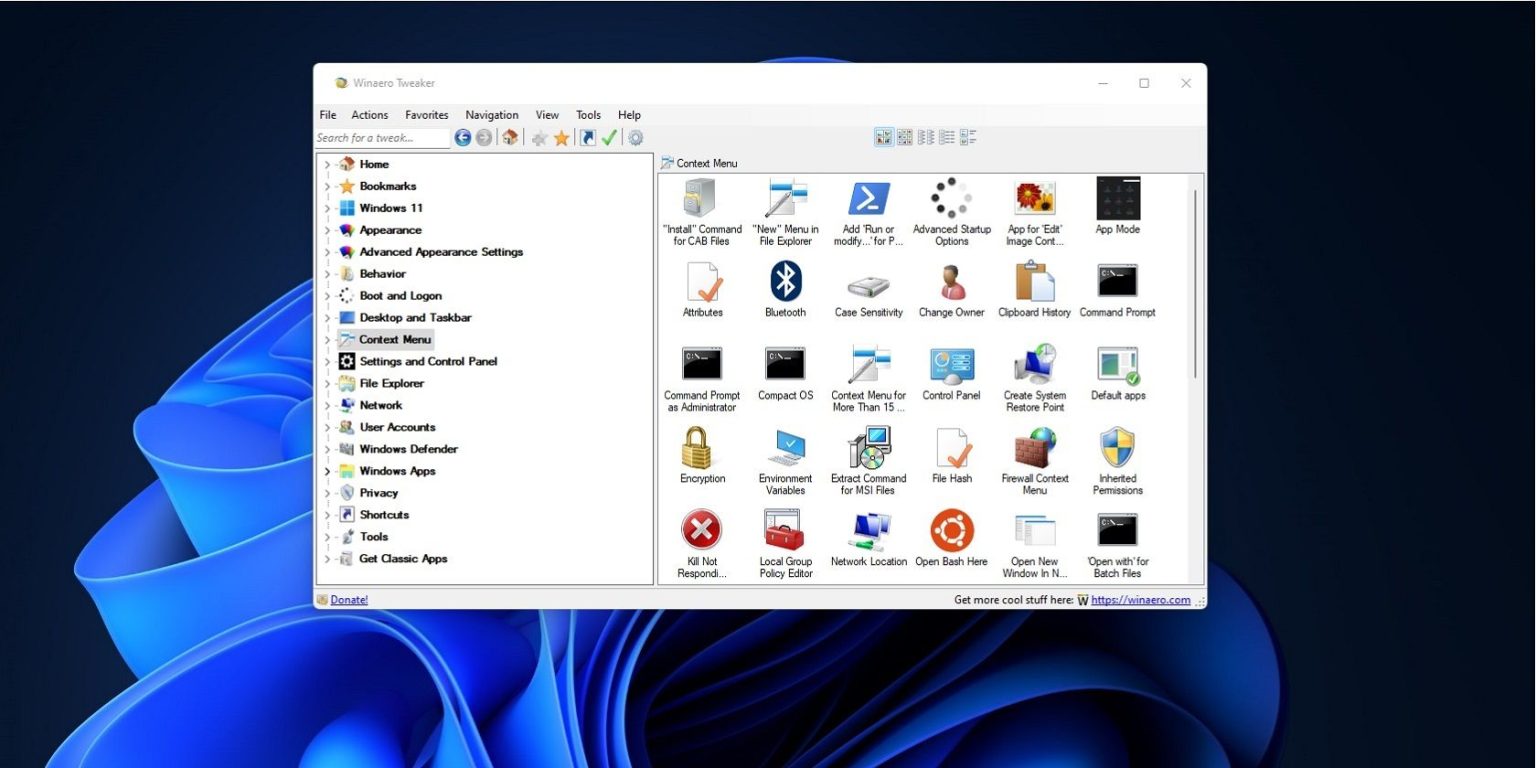Image resolution: width=1536 pixels, height=768 pixels.
Task: Switch to small icons view mode
Action: tap(905, 136)
